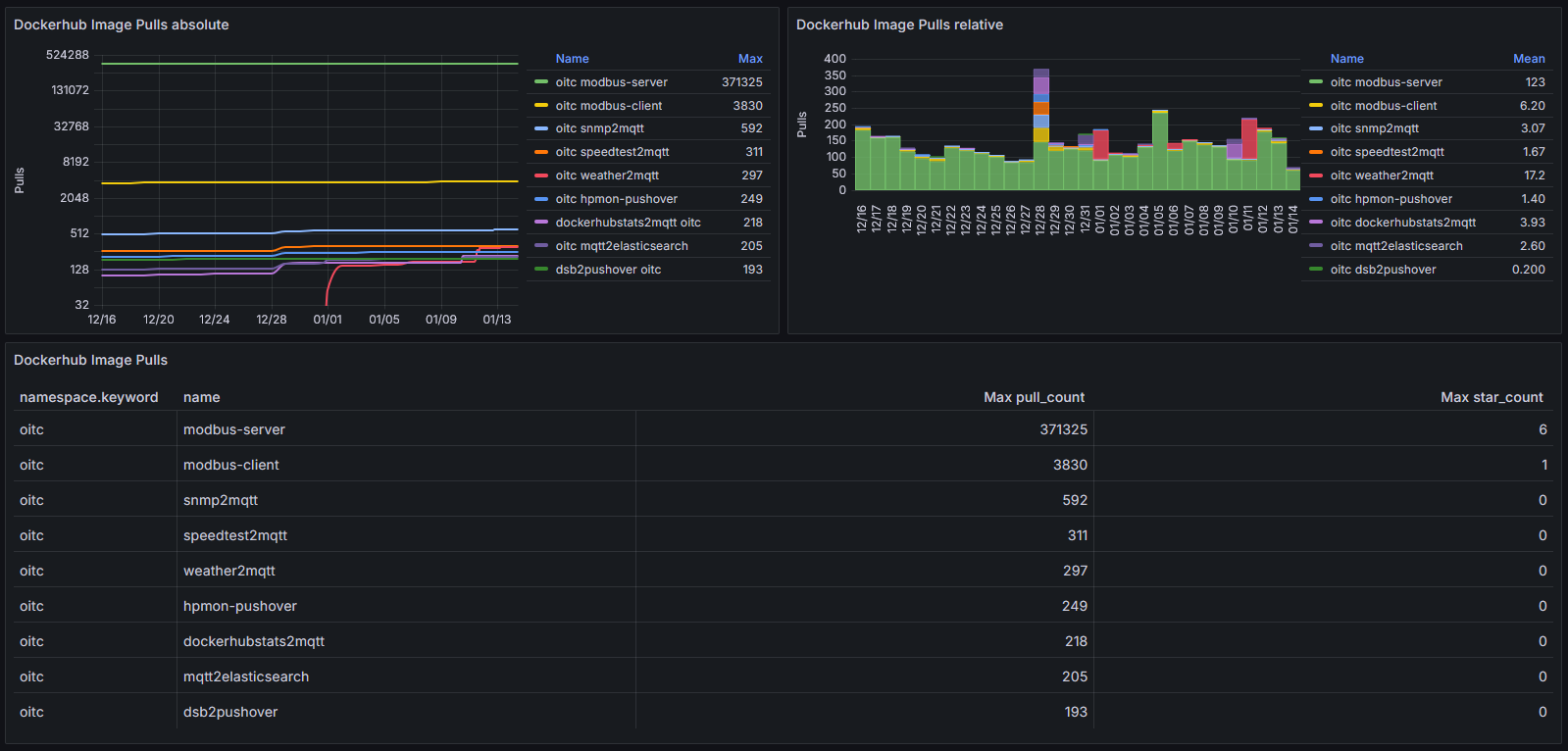Screen dimensions: 1568x751
Task: Toggle oitc mqtt2elasticsearch label in absolute legend
Action: coord(622,246)
